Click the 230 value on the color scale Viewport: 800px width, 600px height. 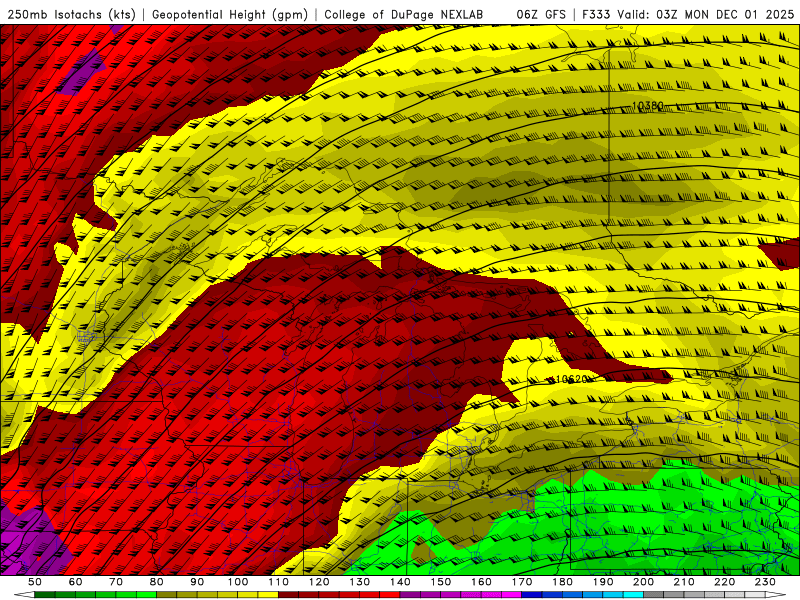(x=765, y=582)
